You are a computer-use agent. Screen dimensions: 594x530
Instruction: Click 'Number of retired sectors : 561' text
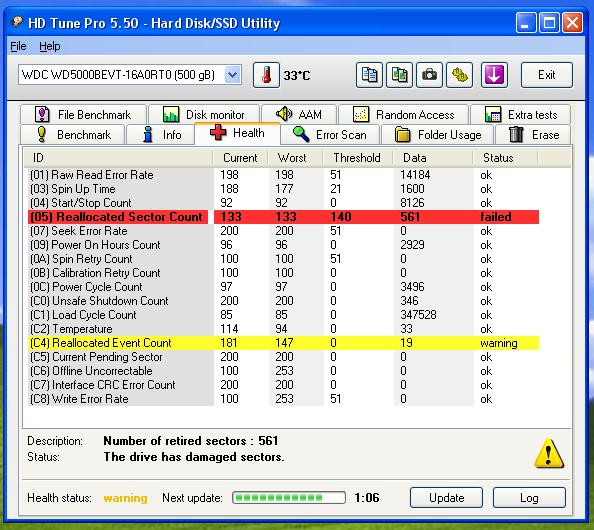(191, 441)
